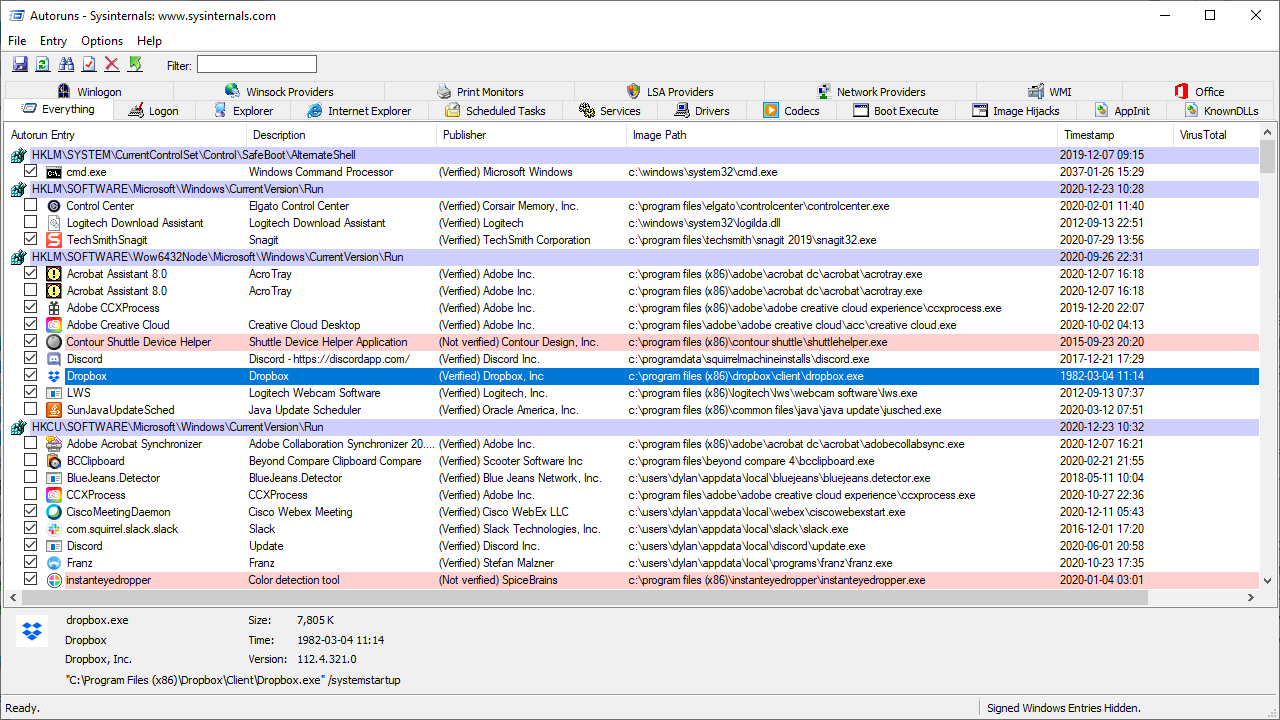Sort by the Description column header
This screenshot has height=720, width=1280.
click(341, 135)
